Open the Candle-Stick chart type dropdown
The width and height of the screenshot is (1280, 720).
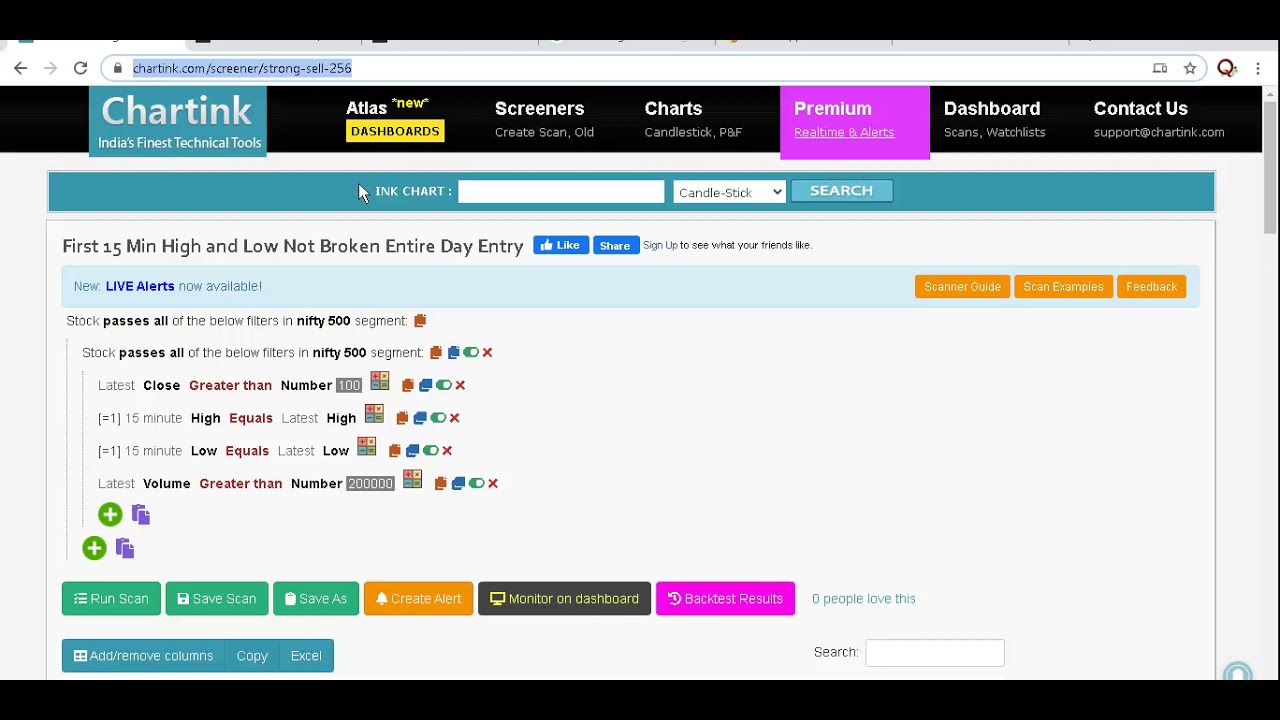[729, 192]
